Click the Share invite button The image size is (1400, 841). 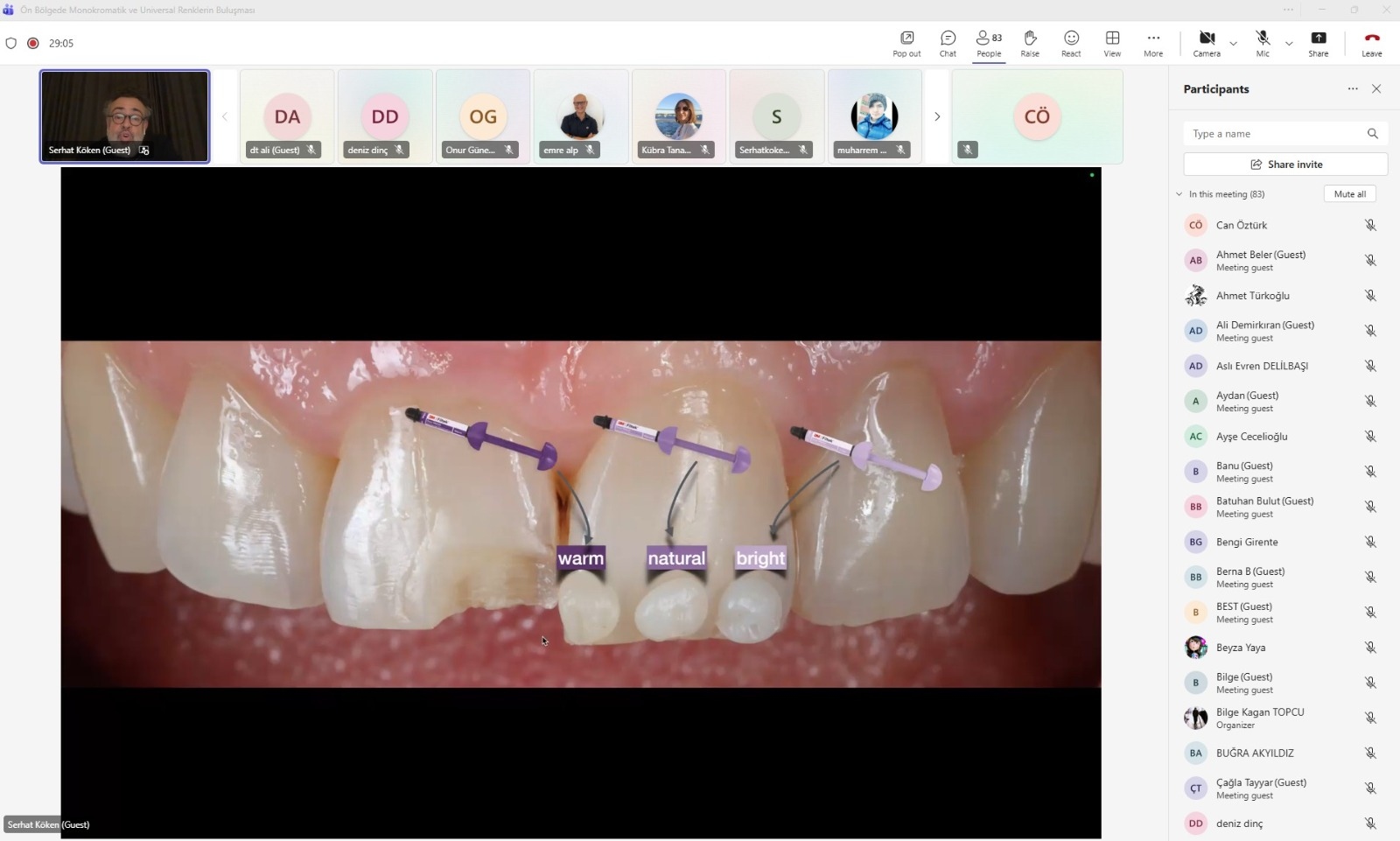tap(1285, 165)
